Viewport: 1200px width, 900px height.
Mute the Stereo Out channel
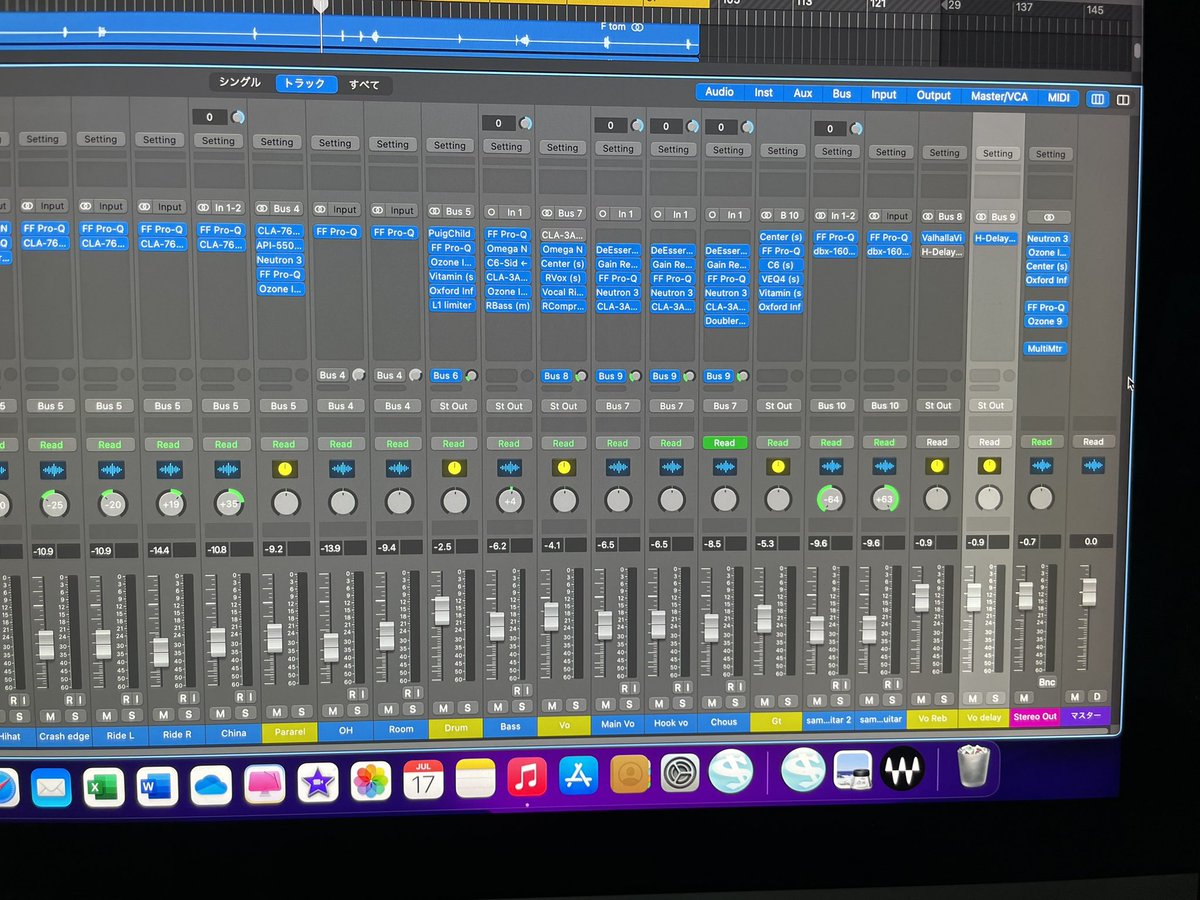[x=1024, y=698]
